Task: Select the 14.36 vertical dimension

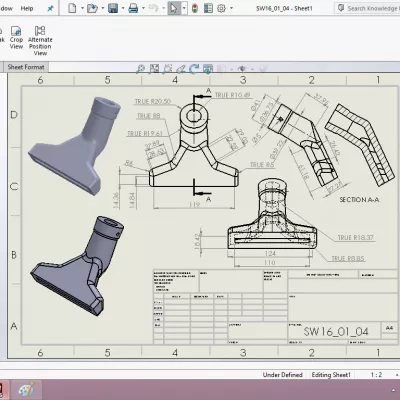Action: tap(116, 200)
